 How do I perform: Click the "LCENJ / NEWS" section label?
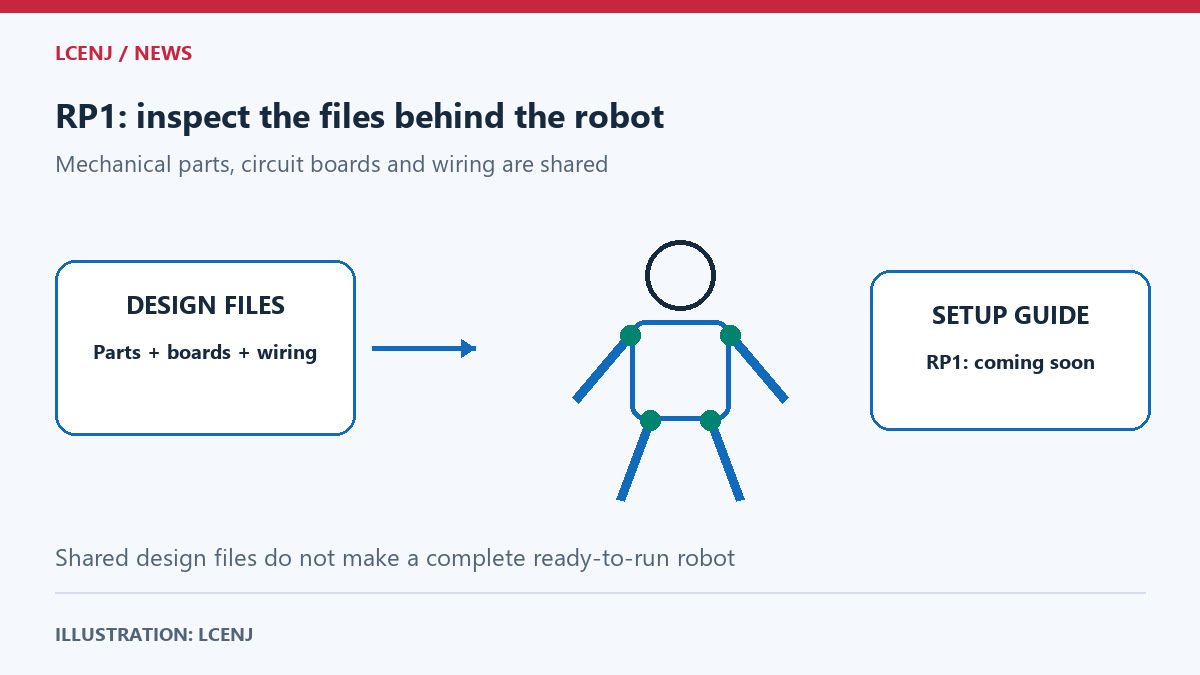pos(124,54)
